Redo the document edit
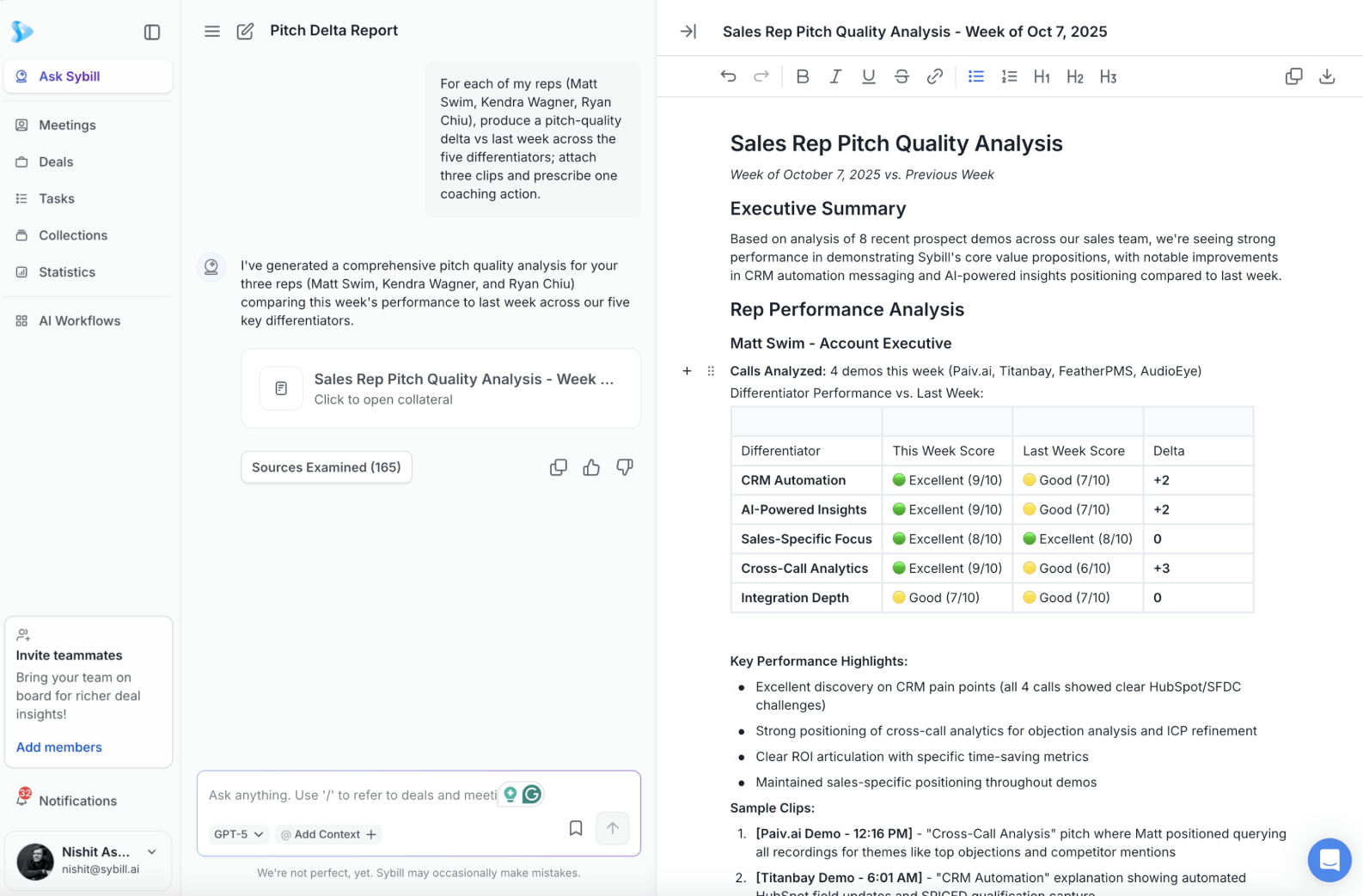Image resolution: width=1363 pixels, height=896 pixels. [761, 76]
